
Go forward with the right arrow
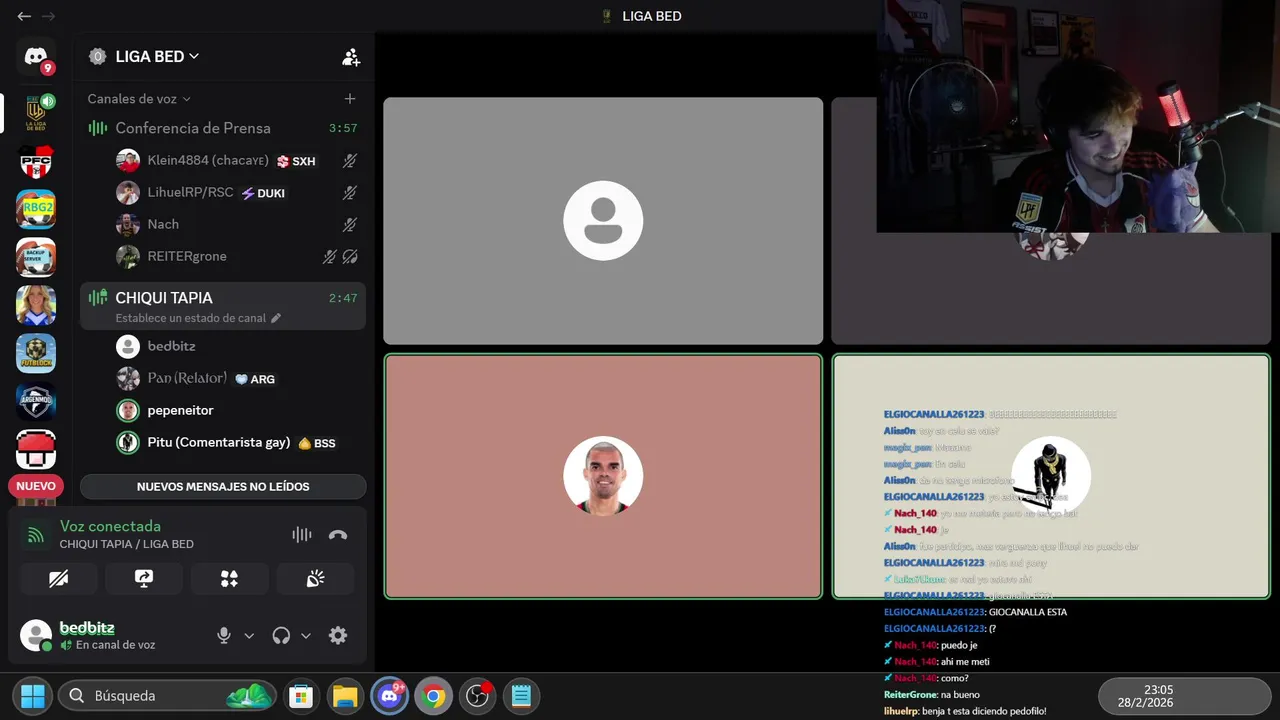pos(48,16)
